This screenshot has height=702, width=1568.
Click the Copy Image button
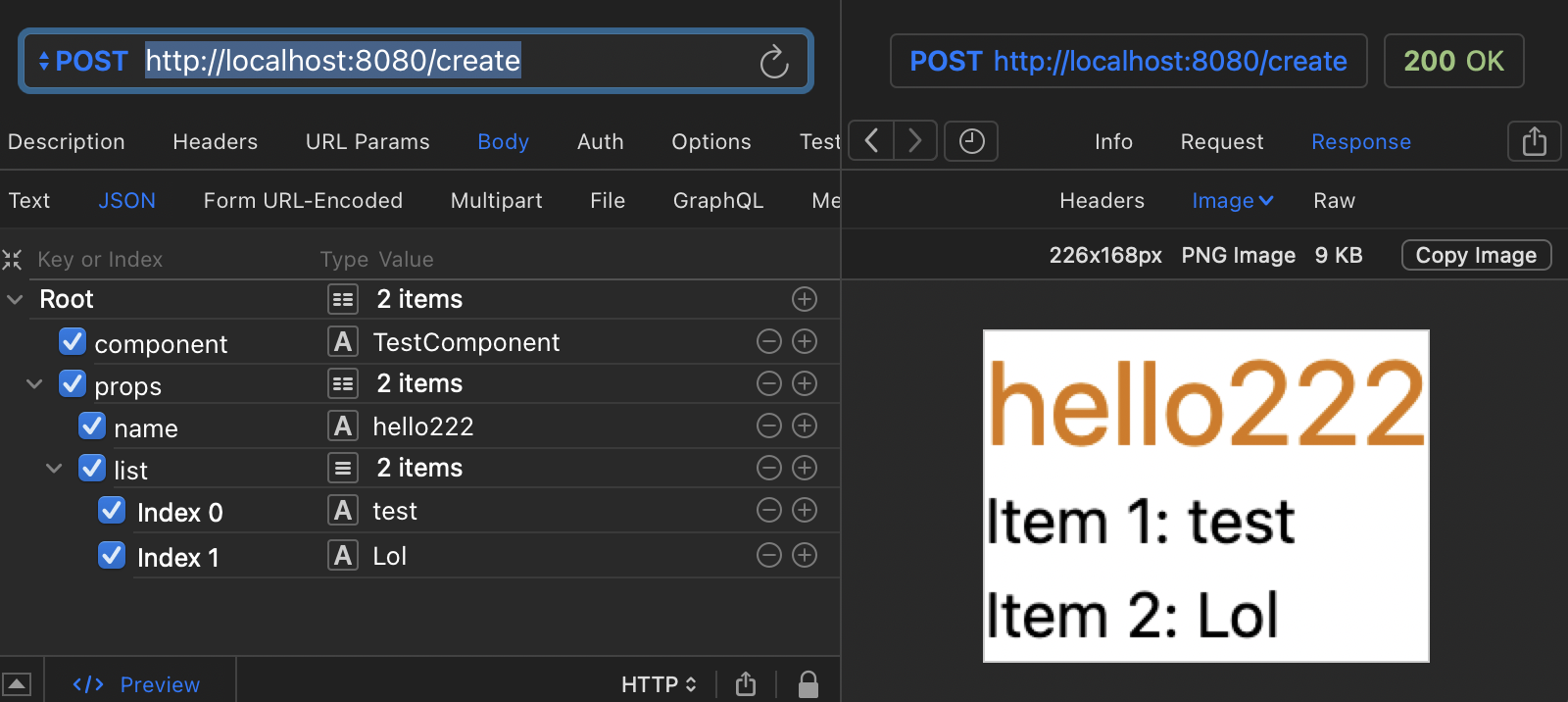tap(1477, 255)
